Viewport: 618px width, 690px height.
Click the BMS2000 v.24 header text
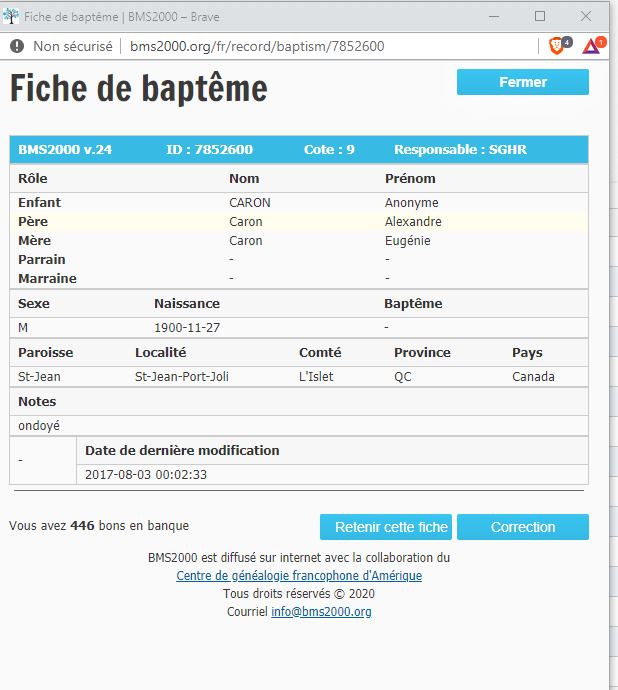[65, 150]
